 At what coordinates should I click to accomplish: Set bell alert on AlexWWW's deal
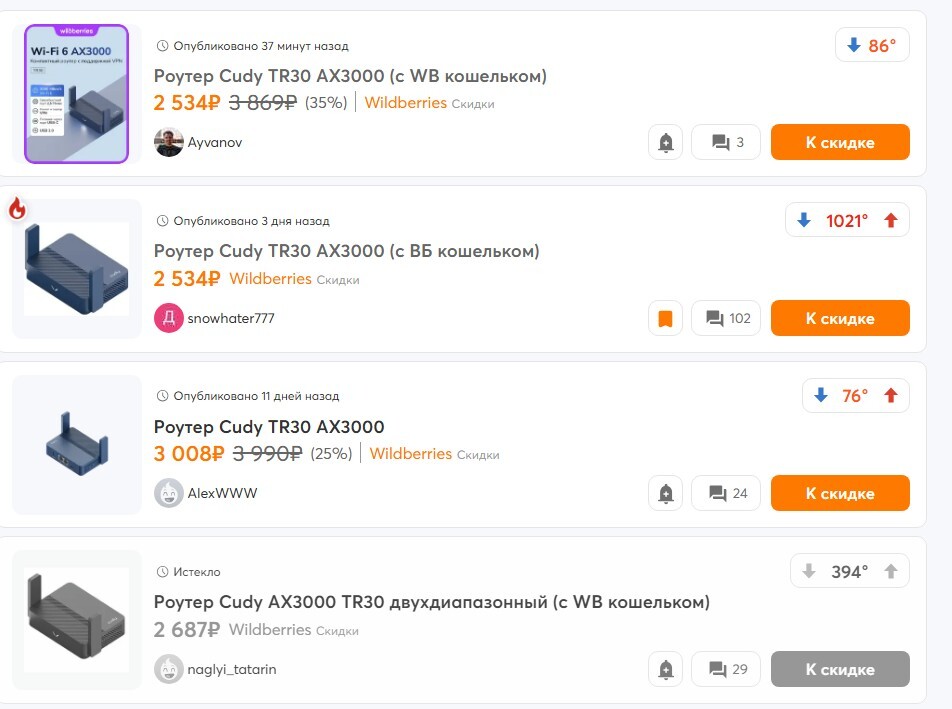coord(666,493)
